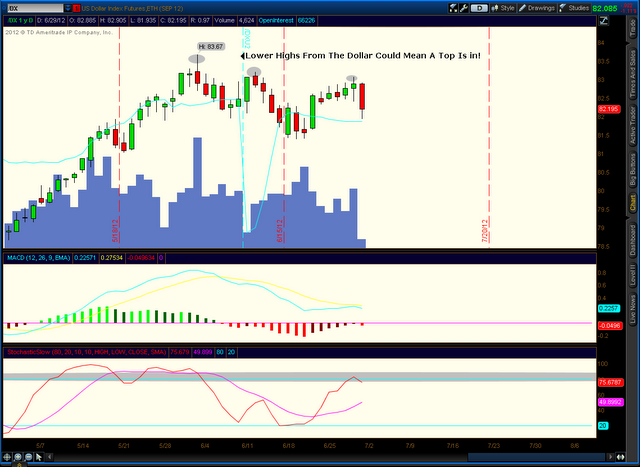Click the 7/20/12 expiration date marker
Viewport: 640px width, 467px height.
(485, 231)
